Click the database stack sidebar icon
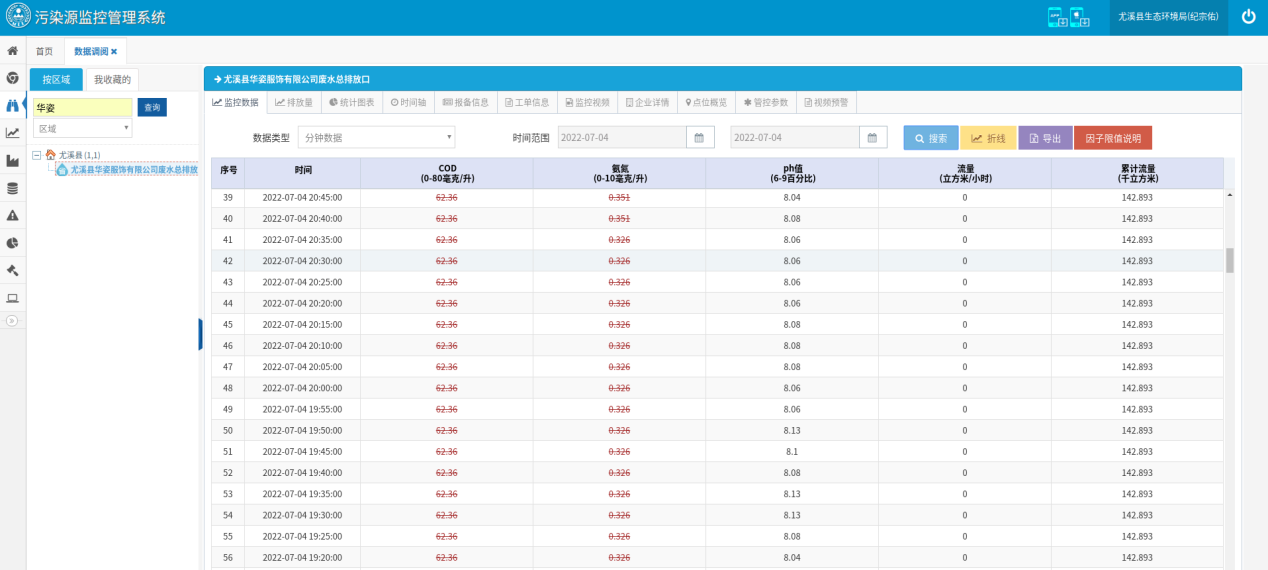Screen dimensions: 1268x570 coord(12,188)
